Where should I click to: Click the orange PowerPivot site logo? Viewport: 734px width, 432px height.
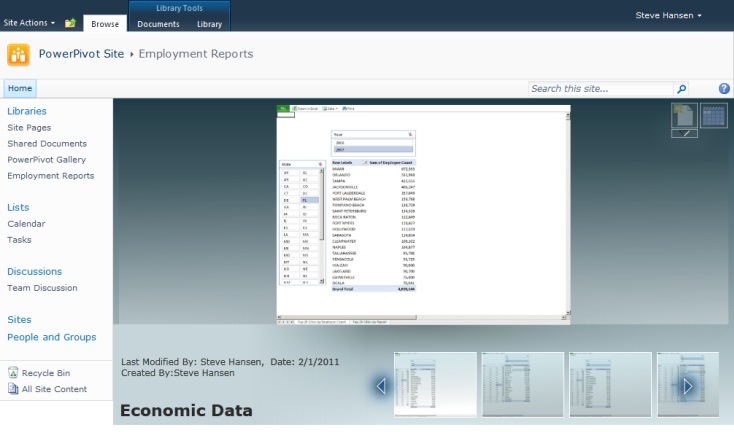(x=18, y=54)
